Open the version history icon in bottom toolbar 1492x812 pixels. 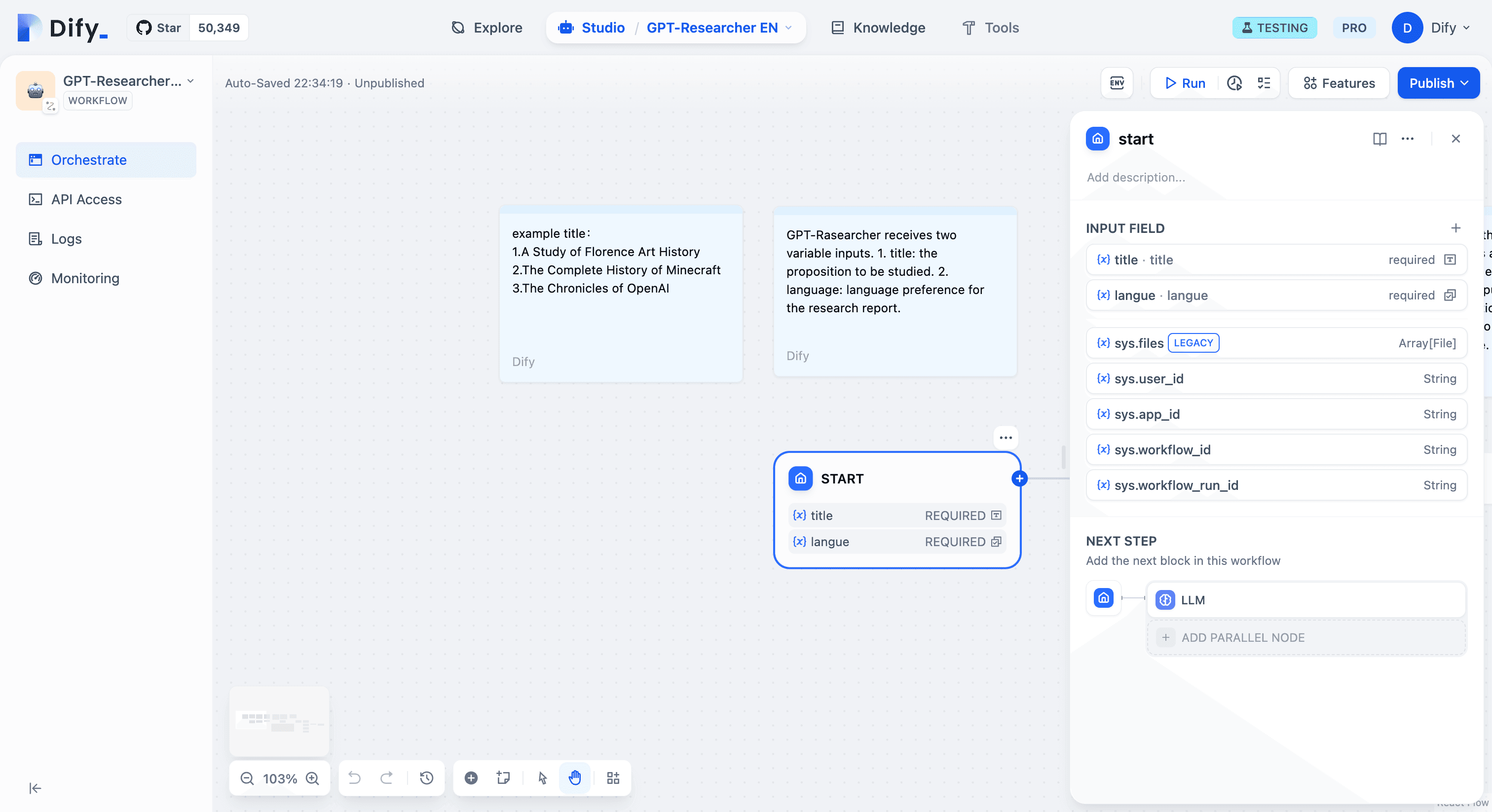[426, 778]
